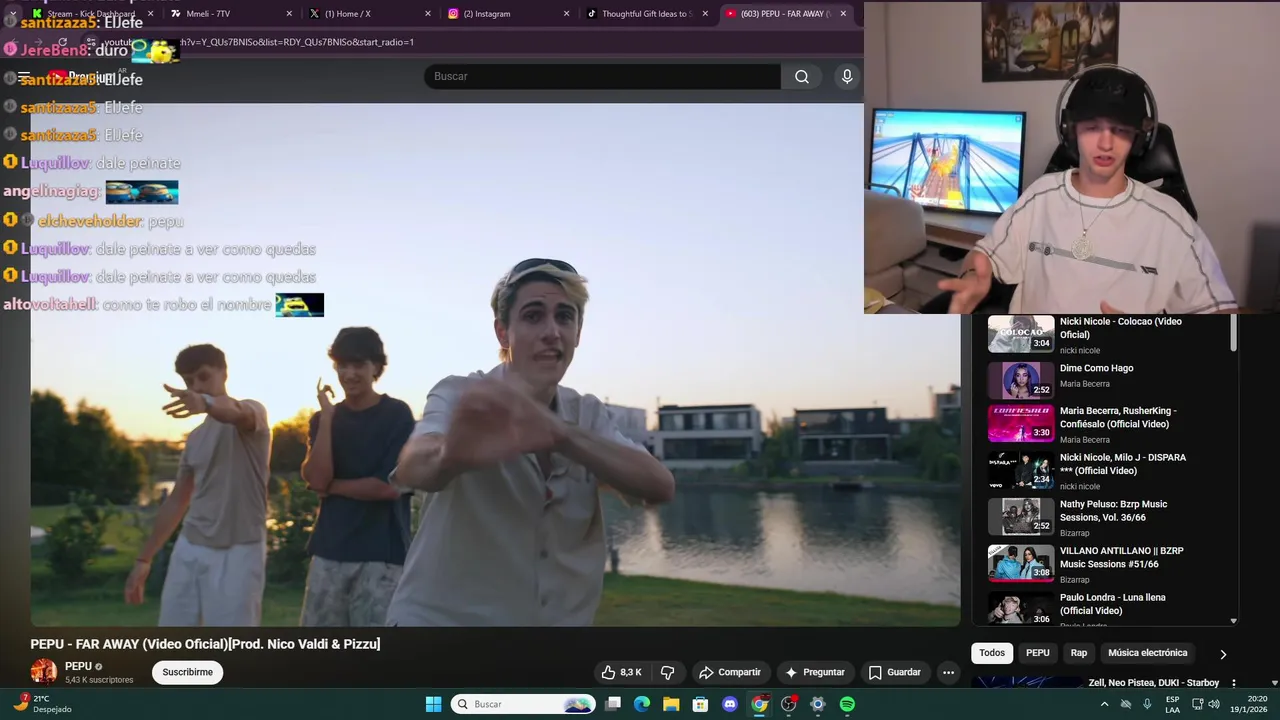
Task: Open the Zell, Neo Pistea, DUKI - Starboy suggestion
Action: (x=1153, y=683)
